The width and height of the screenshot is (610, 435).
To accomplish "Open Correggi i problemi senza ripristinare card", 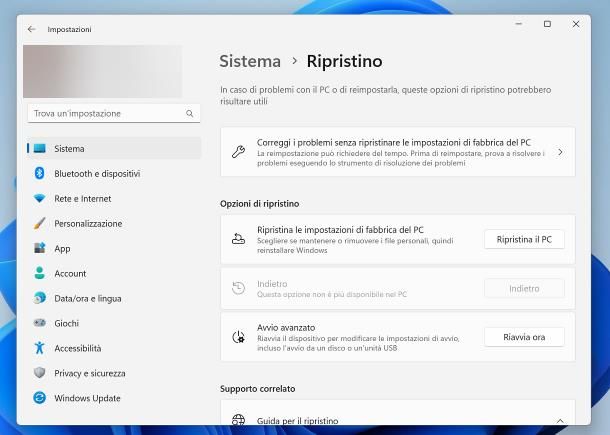I will point(398,152).
